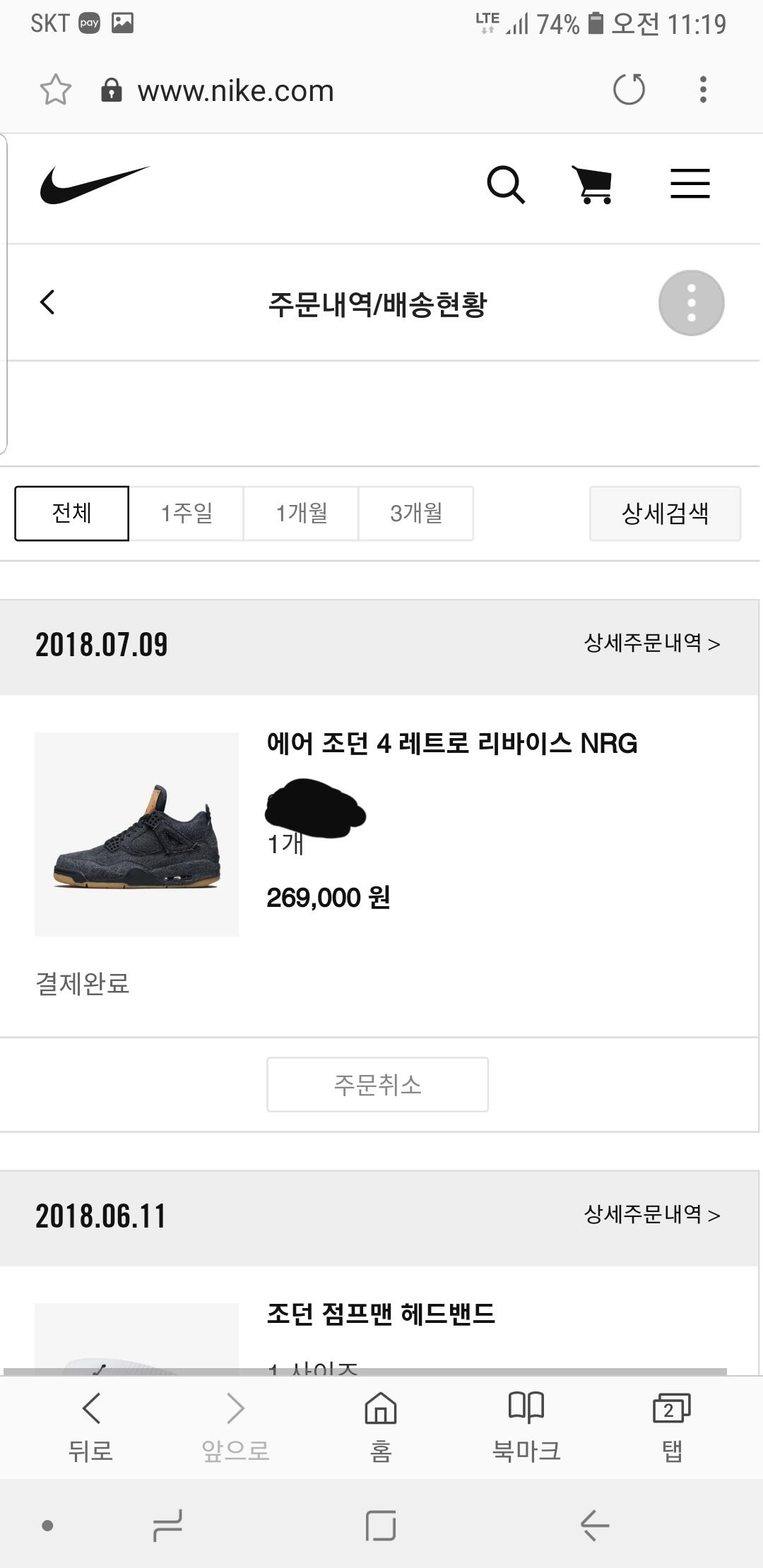Go back with page header chevron

pos(47,302)
